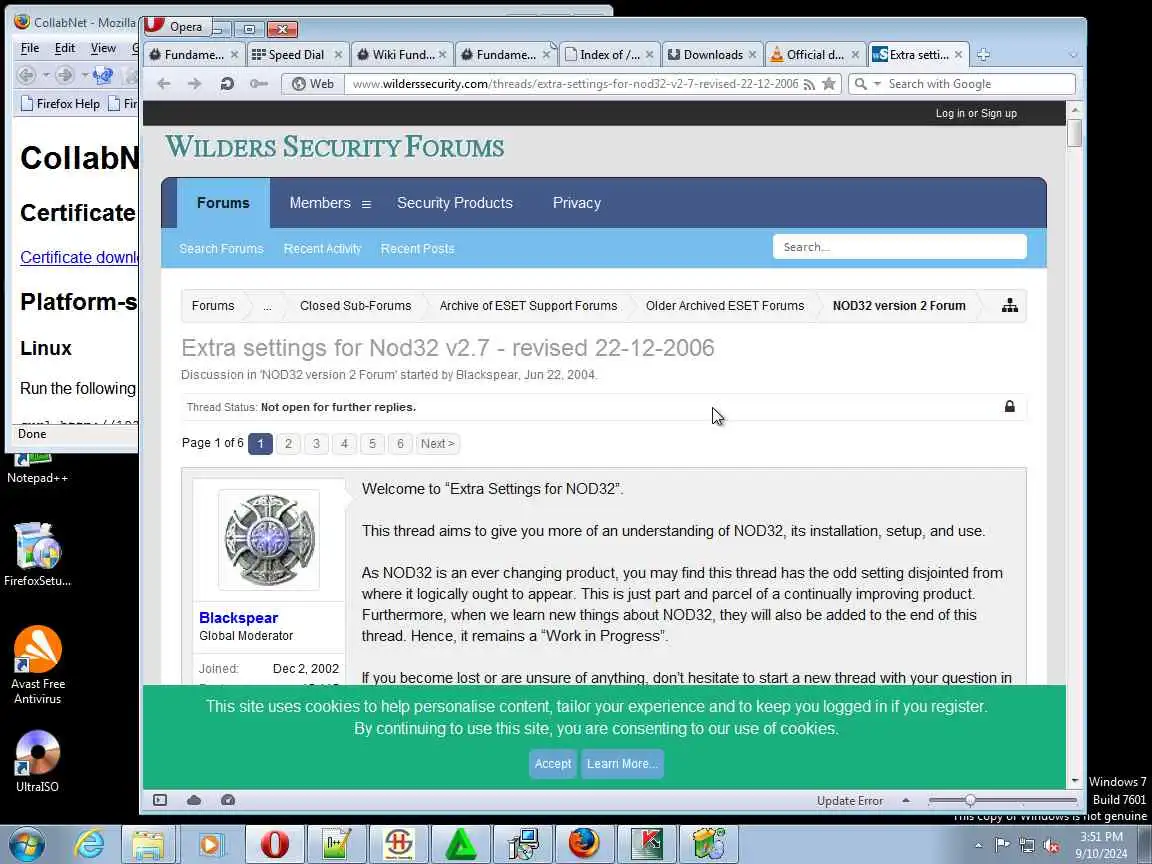
Task: Click the Opera Link cloud icon
Action: point(194,800)
